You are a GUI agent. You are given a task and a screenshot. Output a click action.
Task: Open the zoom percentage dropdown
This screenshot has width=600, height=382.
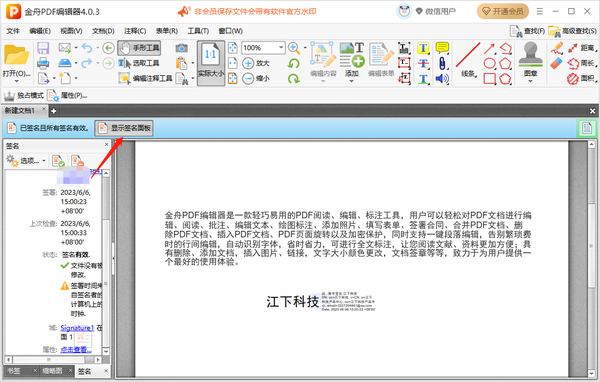click(x=281, y=48)
